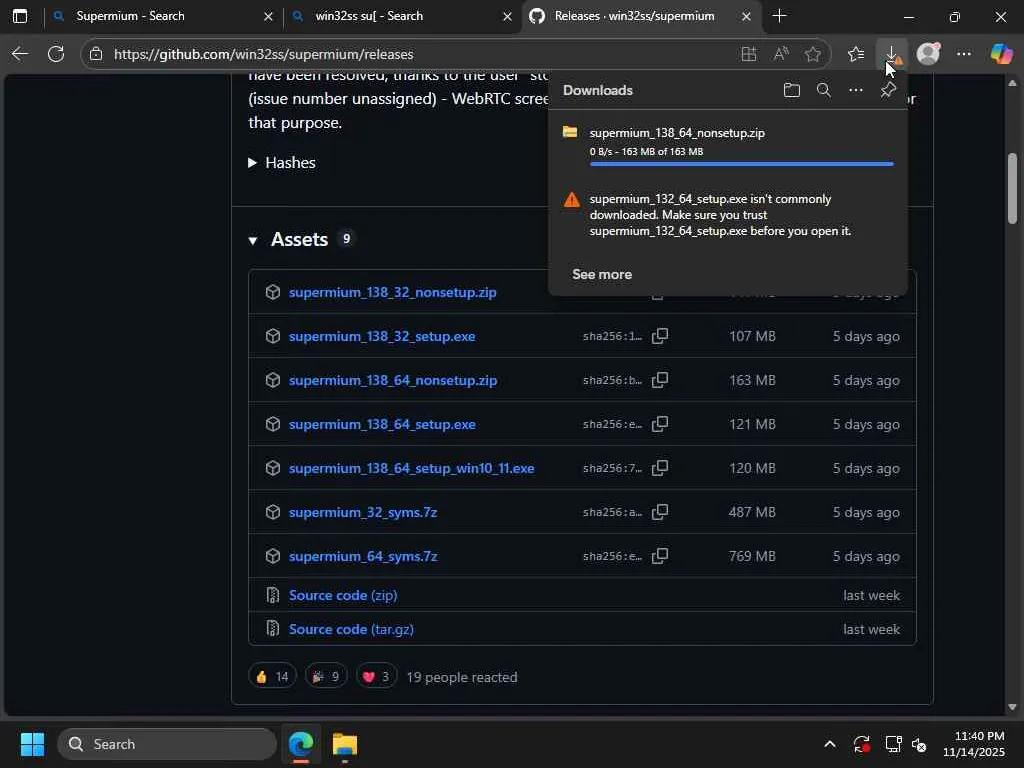Open network status tray icon
This screenshot has height=768, width=1024.
click(x=892, y=744)
